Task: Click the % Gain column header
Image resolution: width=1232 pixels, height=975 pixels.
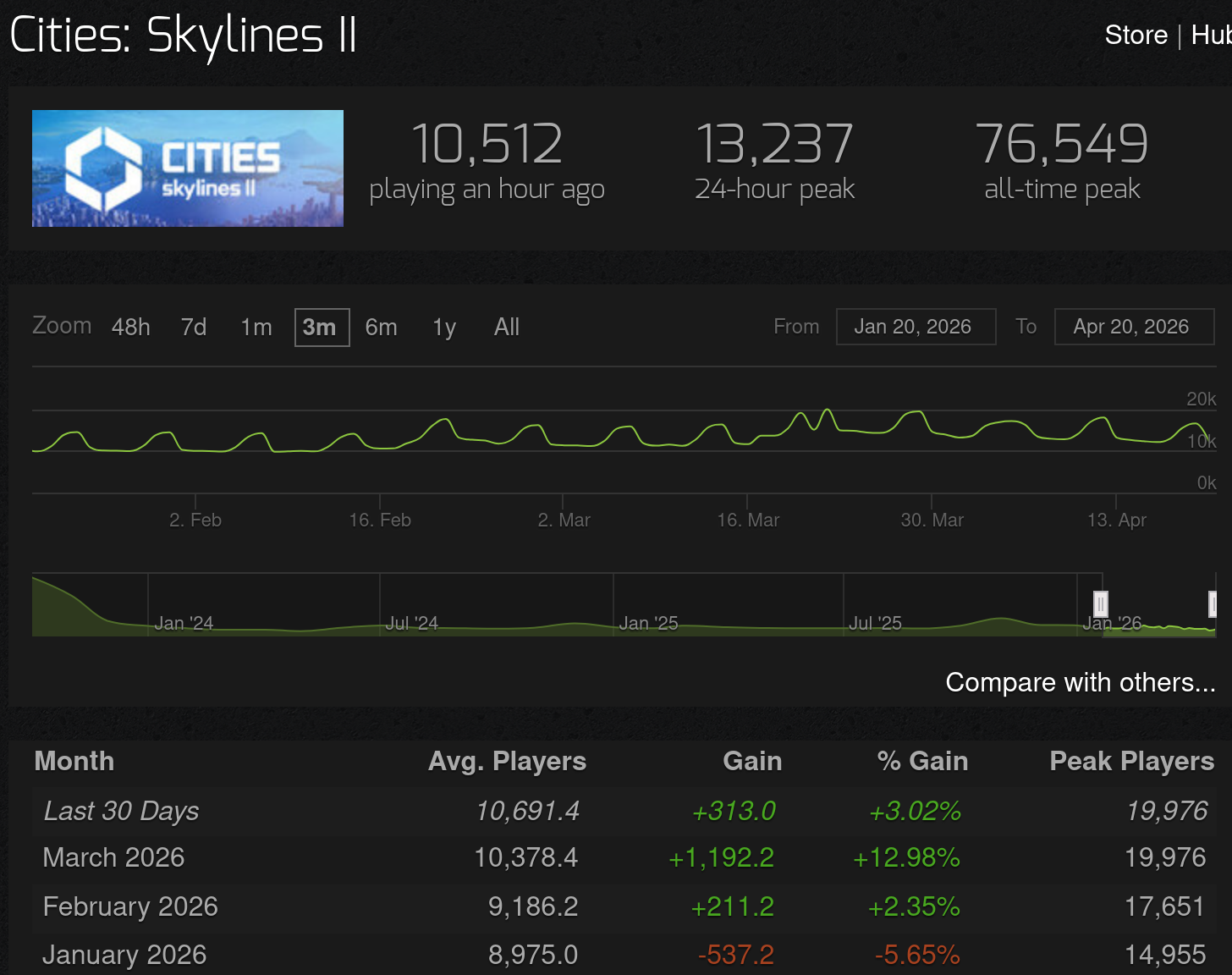Action: 922,761
